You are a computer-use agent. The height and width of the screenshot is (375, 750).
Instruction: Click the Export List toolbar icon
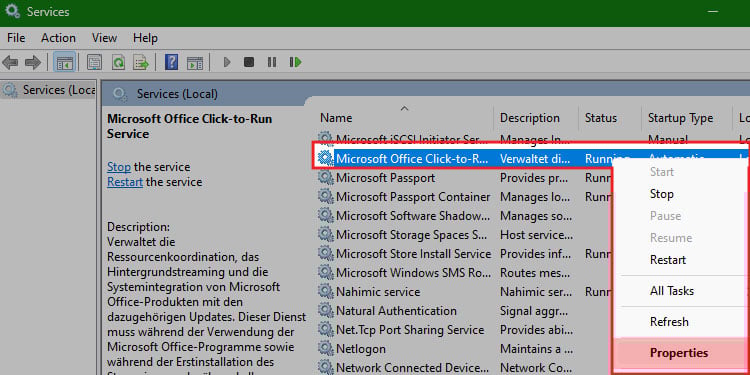(x=141, y=62)
